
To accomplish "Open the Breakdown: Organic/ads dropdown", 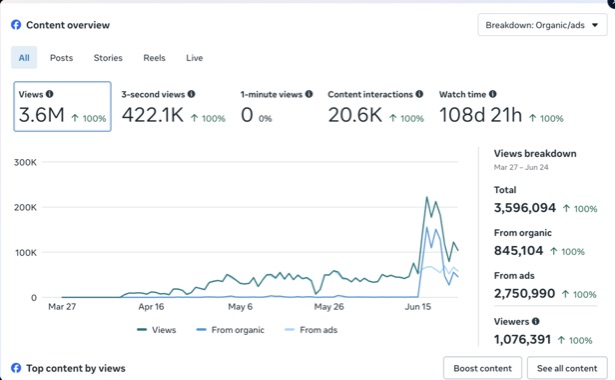I will [542, 25].
